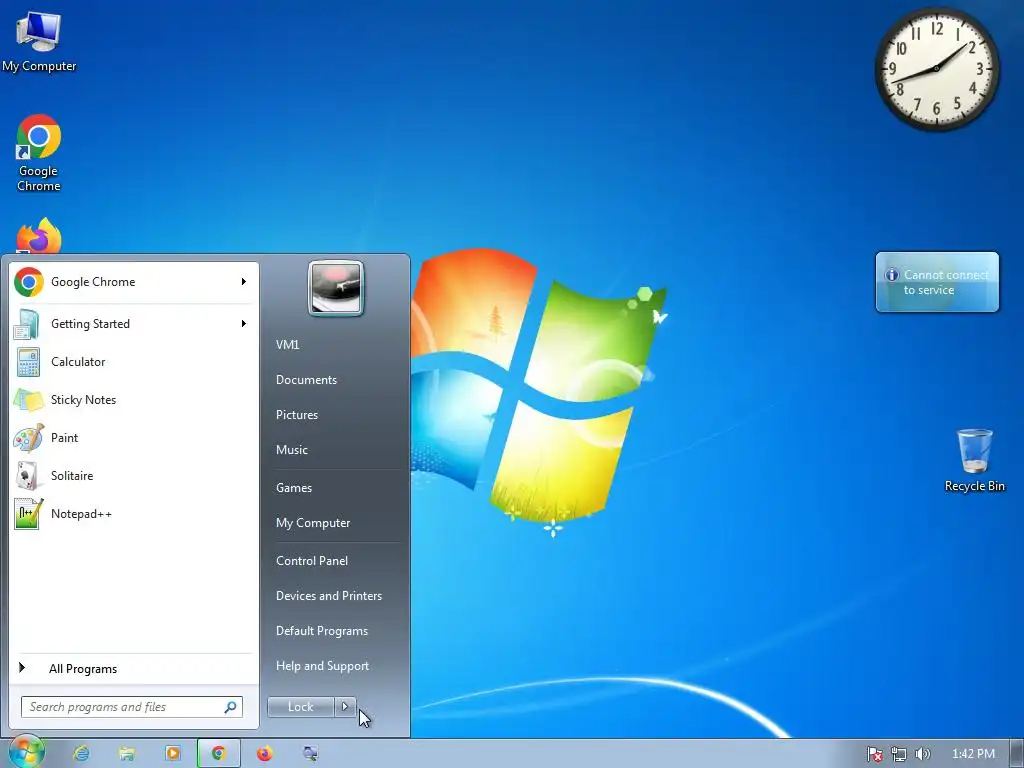The width and height of the screenshot is (1024, 768).
Task: Click the 'Cannot connect to service' gadget
Action: (937, 282)
